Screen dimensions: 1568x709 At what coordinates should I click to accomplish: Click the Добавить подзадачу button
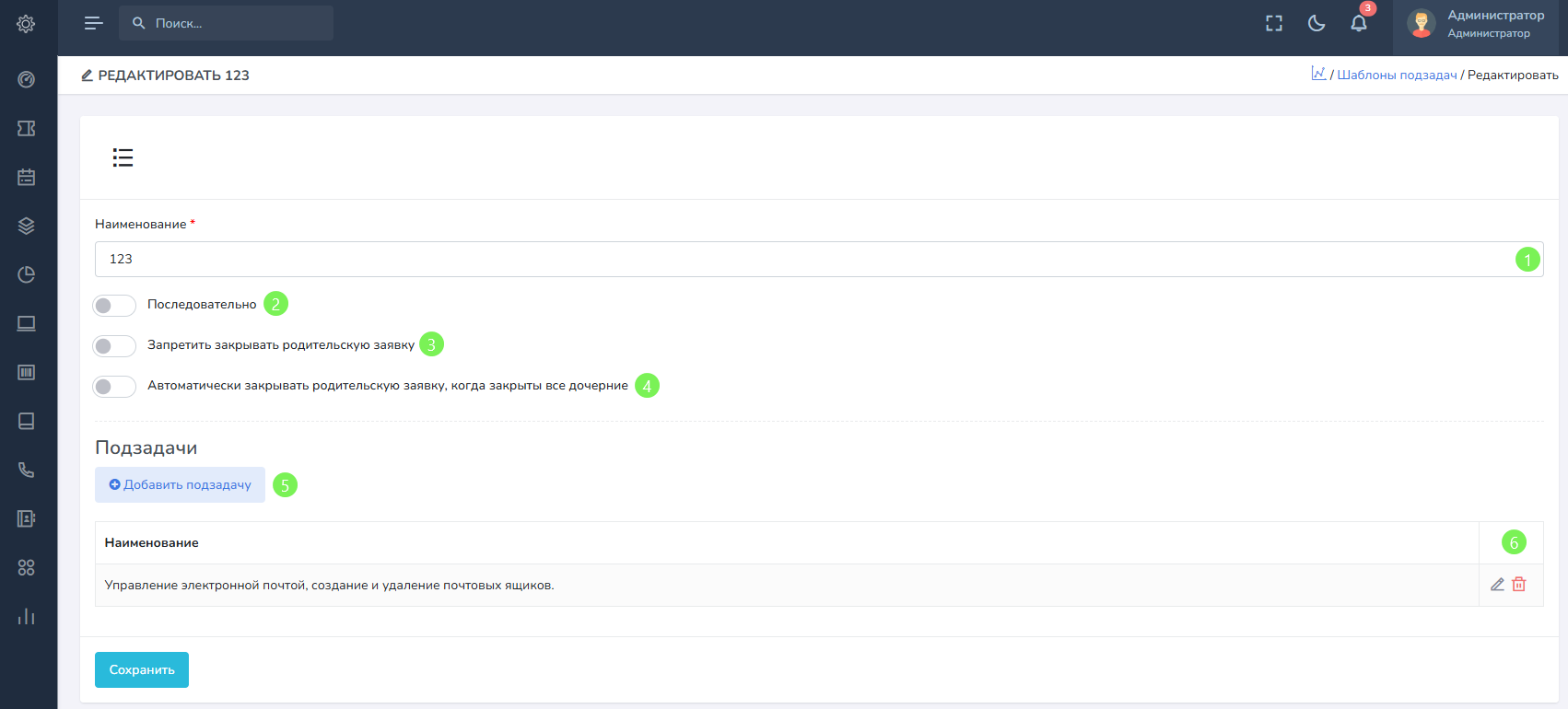click(180, 484)
